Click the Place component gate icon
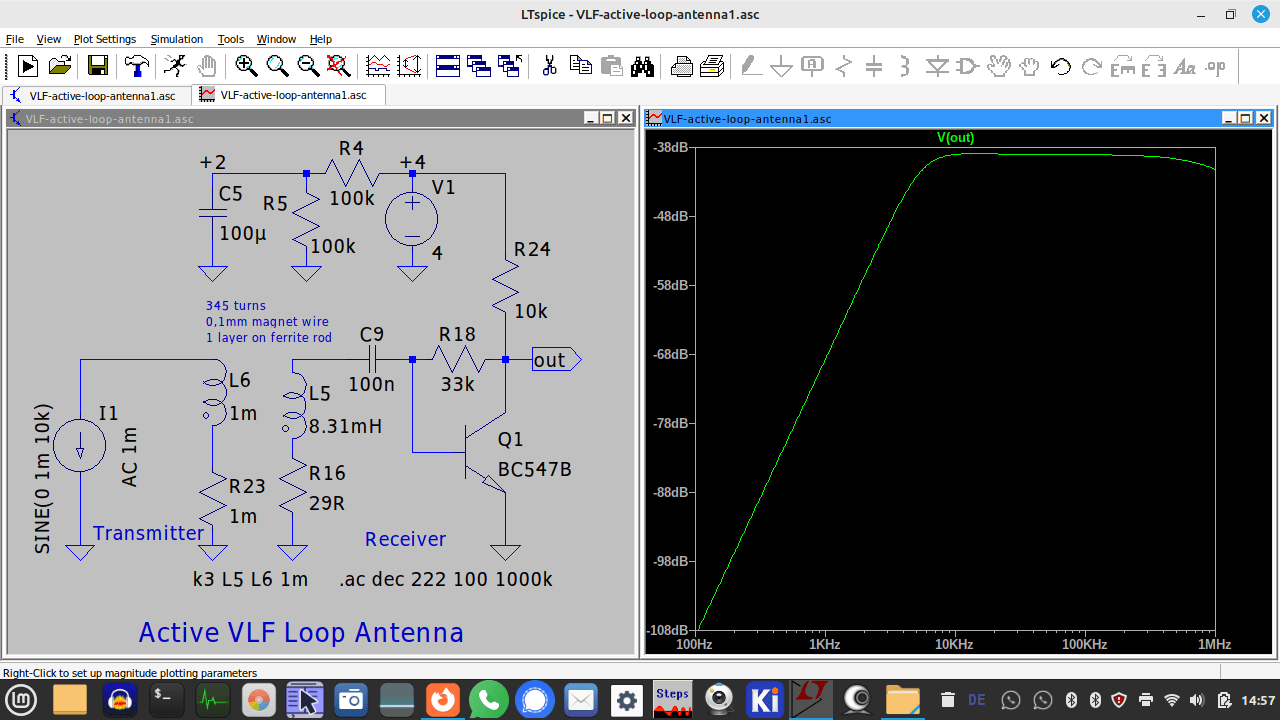1280x720 pixels. pyautogui.click(x=967, y=66)
